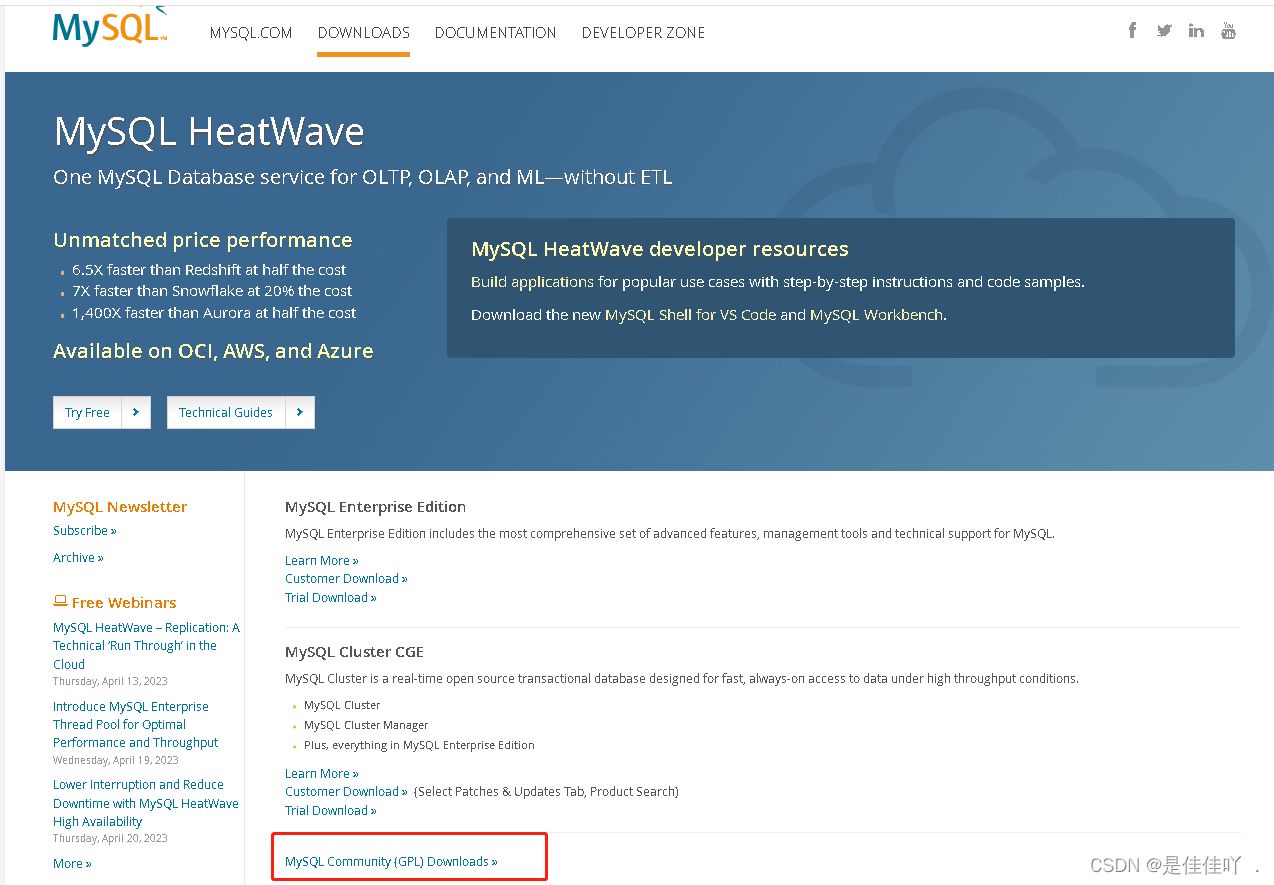Click '1,400X faster than Aurora' bullet text
Image resolution: width=1274 pixels, height=885 pixels.
(214, 313)
